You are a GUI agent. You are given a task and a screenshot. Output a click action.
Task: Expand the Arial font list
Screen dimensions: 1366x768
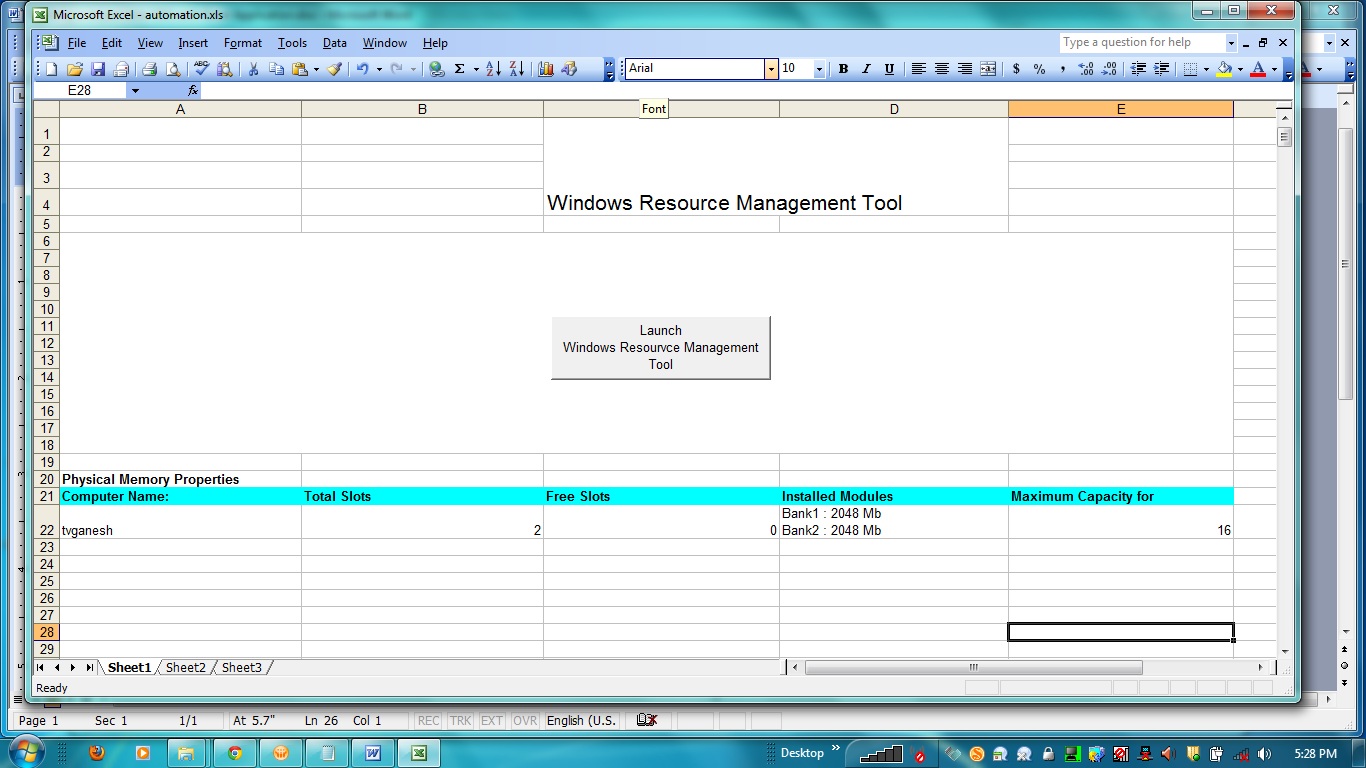coord(770,68)
